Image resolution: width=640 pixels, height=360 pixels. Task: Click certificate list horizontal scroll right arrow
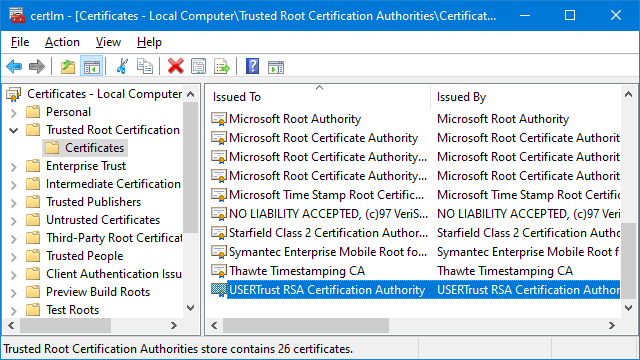(x=611, y=326)
